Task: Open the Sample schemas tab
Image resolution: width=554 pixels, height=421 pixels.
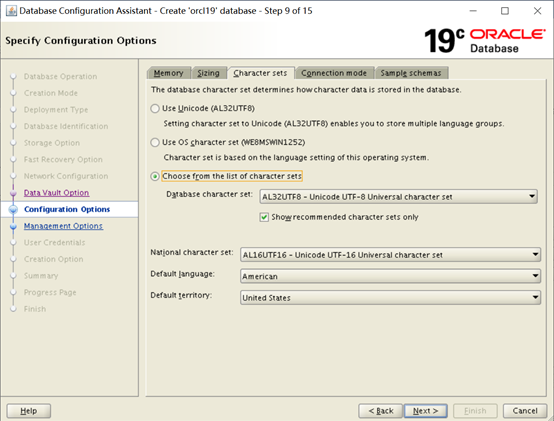Action: pyautogui.click(x=411, y=73)
